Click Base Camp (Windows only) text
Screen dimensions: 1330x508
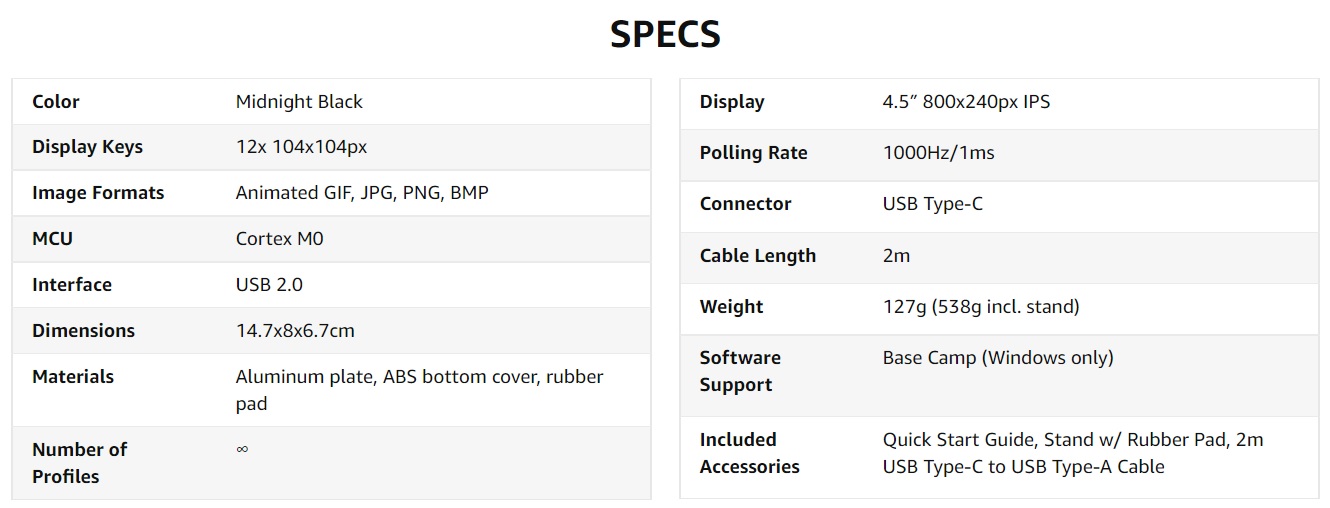coord(998,358)
